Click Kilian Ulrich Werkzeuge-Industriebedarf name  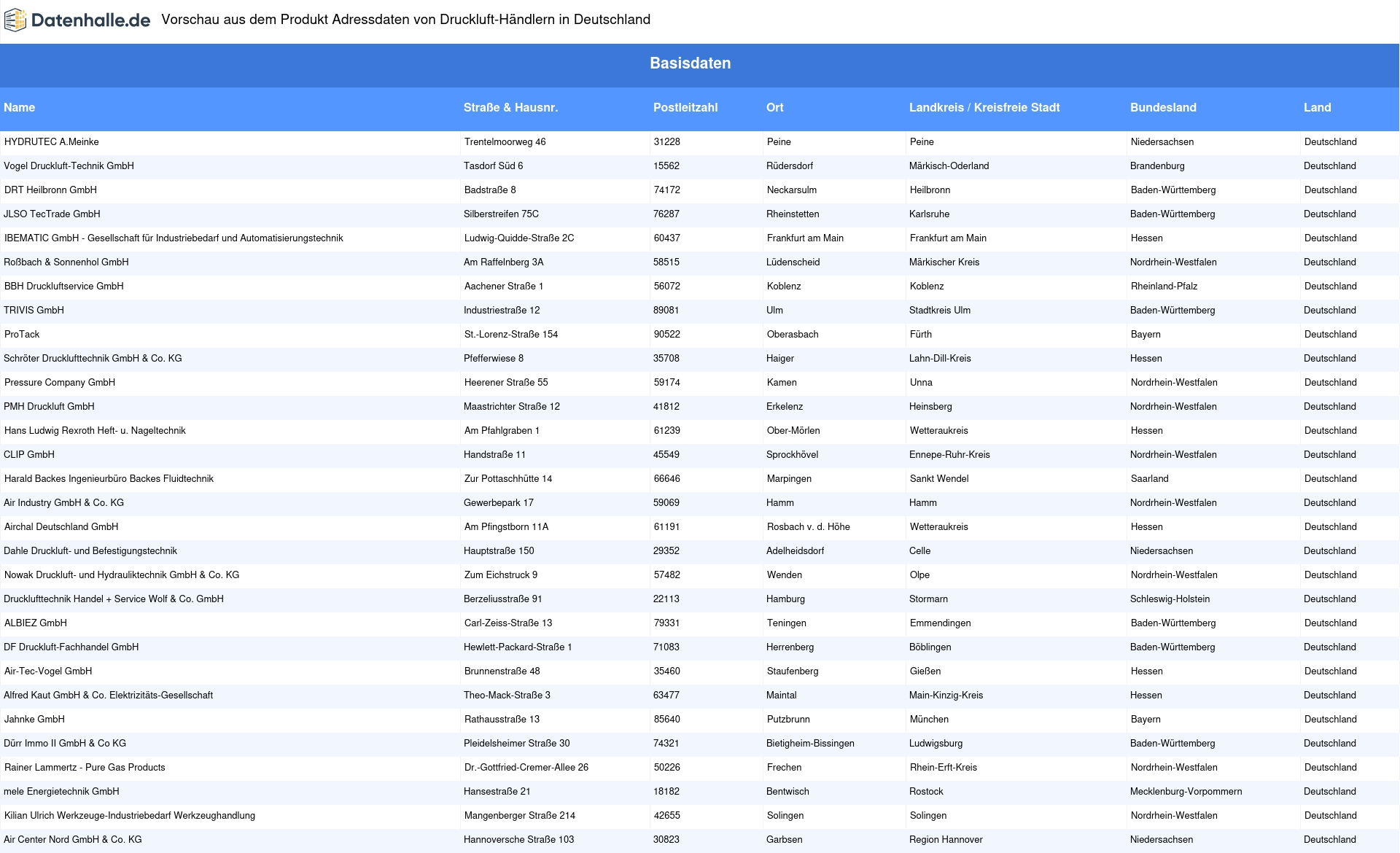pyautogui.click(x=130, y=816)
